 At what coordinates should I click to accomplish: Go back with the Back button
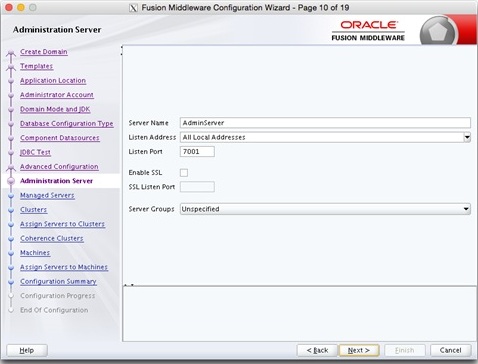tap(317, 350)
